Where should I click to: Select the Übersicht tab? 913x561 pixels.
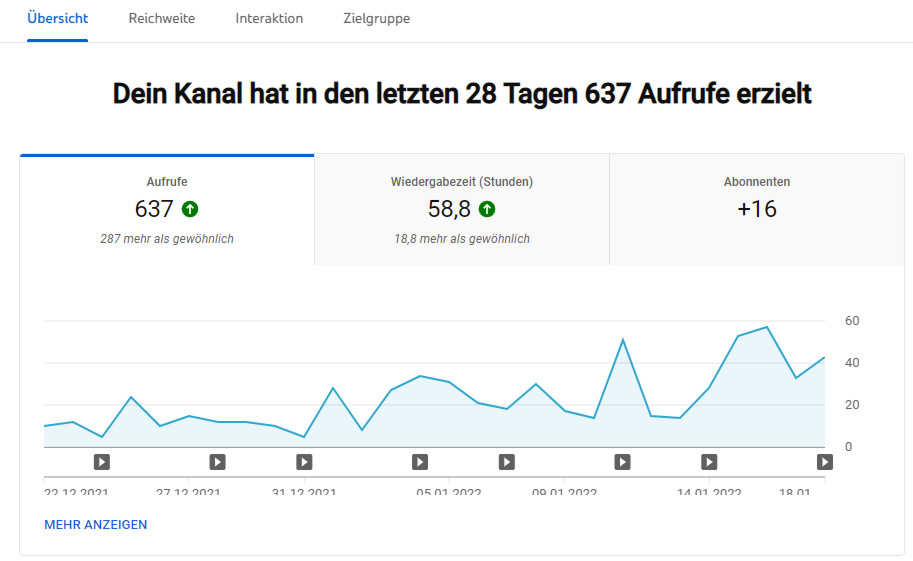57,19
